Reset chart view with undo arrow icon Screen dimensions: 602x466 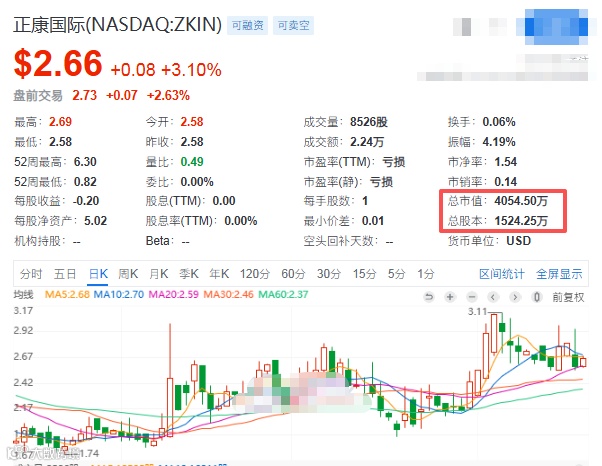[x=429, y=297]
